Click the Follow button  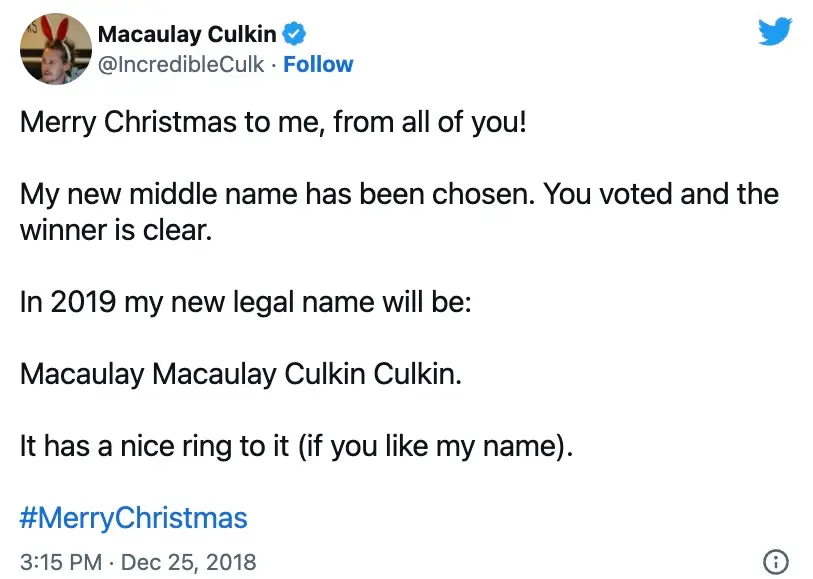click(x=318, y=64)
